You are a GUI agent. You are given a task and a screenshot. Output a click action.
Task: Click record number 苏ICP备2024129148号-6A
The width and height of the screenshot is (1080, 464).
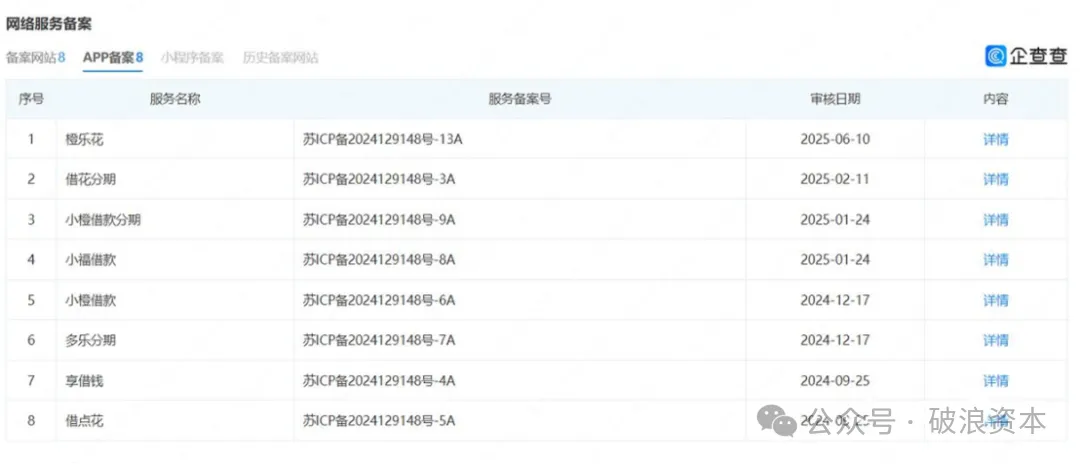380,300
